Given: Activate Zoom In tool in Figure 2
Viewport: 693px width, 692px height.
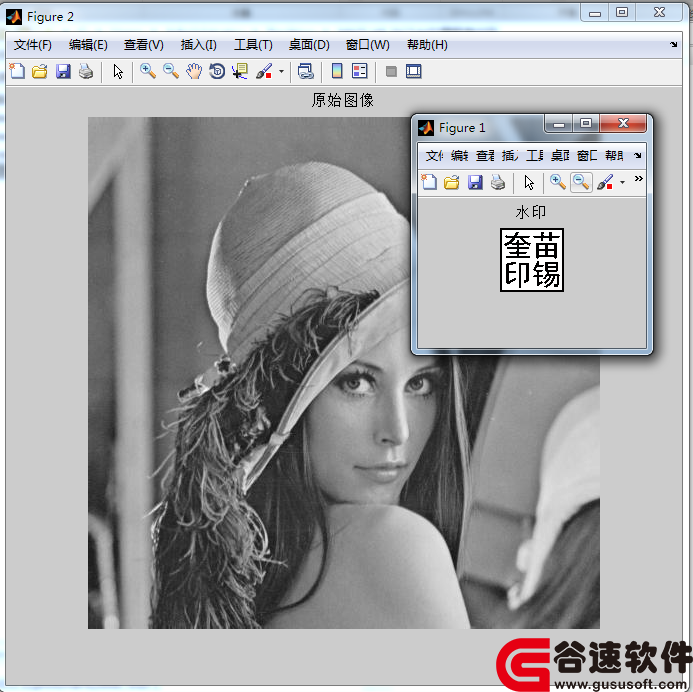Looking at the screenshot, I should click(148, 71).
